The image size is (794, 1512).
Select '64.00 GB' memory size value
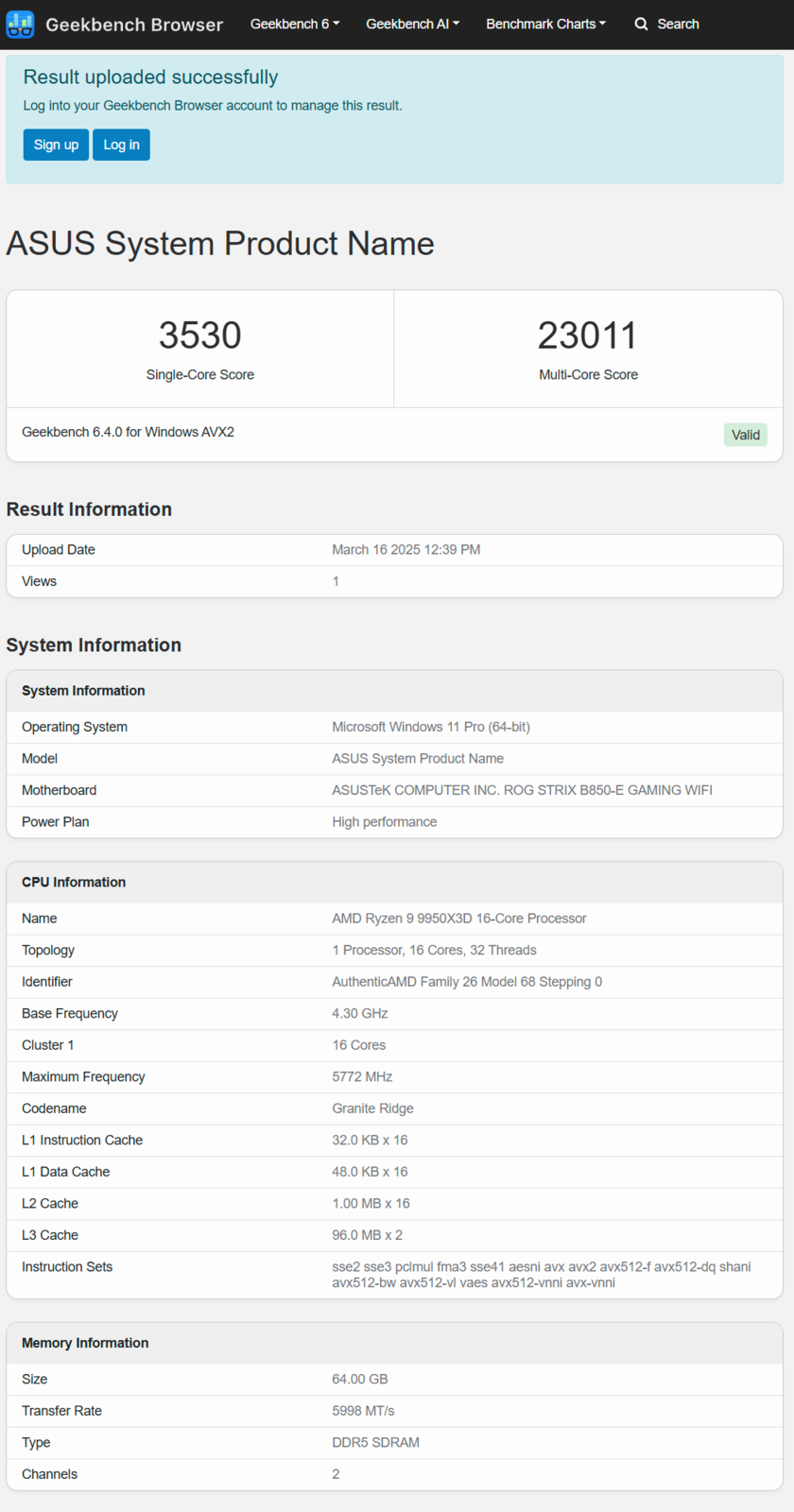point(360,1380)
